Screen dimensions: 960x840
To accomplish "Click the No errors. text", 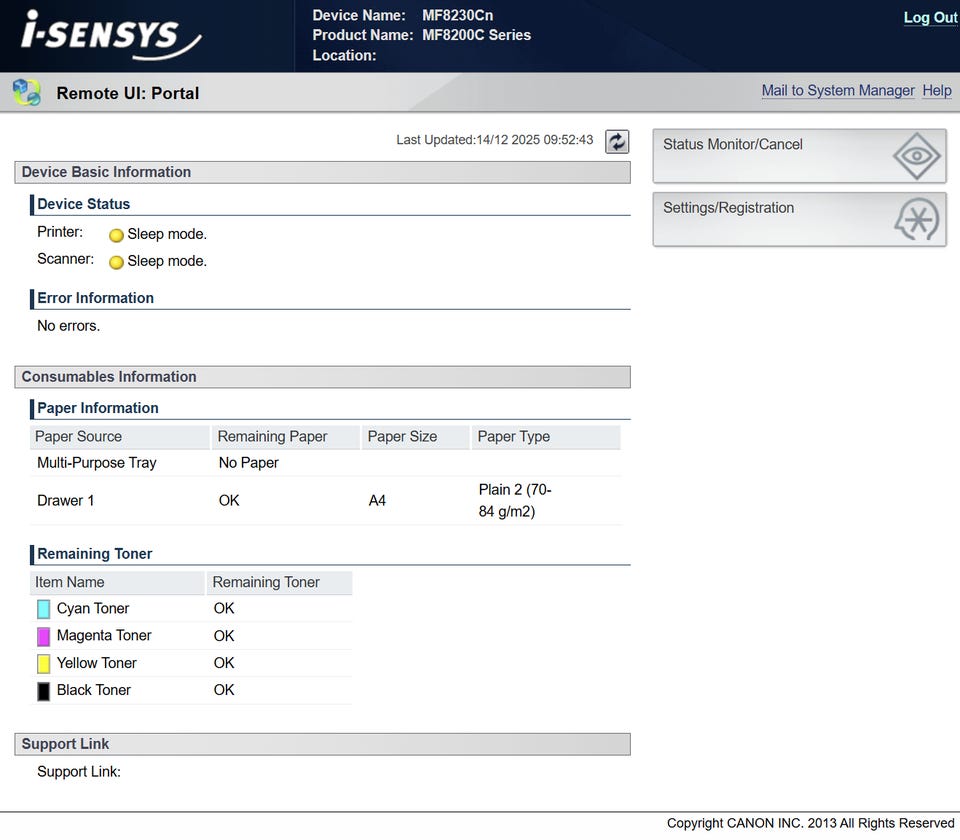I will click(x=69, y=326).
